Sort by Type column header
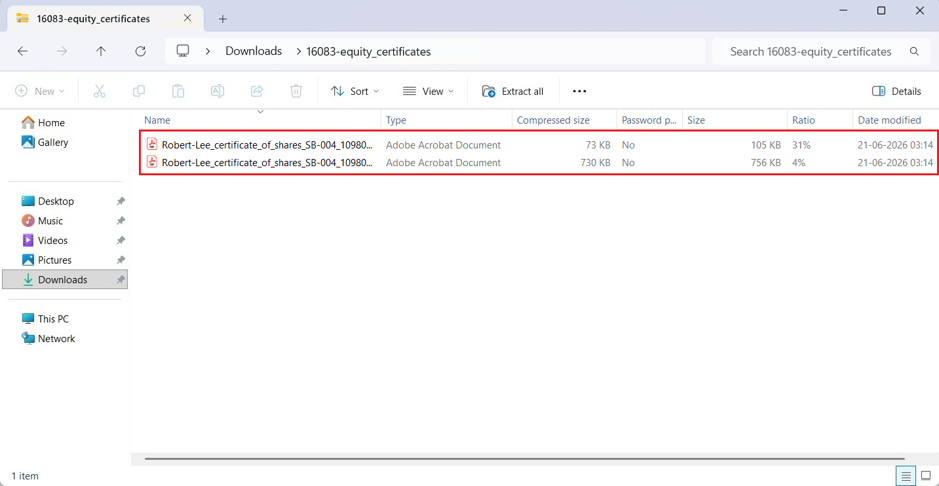This screenshot has height=486, width=939. click(x=447, y=120)
